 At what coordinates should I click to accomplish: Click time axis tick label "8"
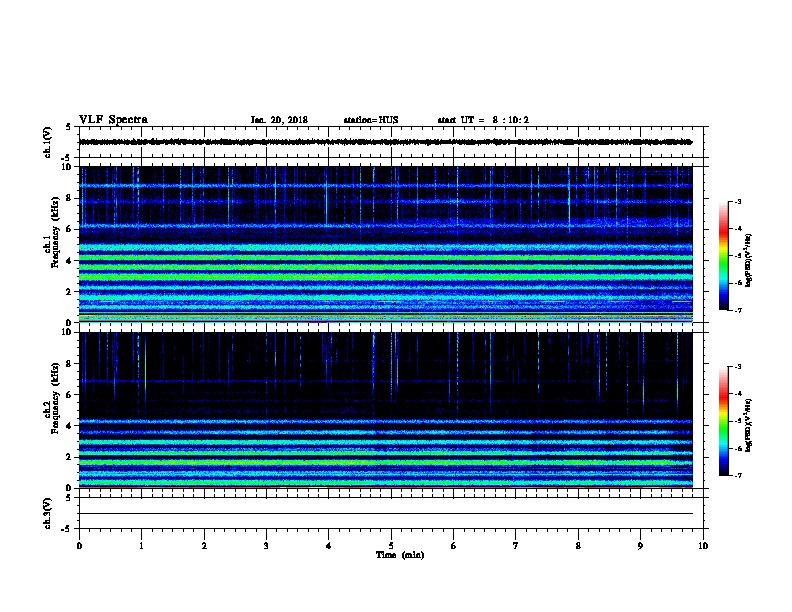[x=578, y=546]
